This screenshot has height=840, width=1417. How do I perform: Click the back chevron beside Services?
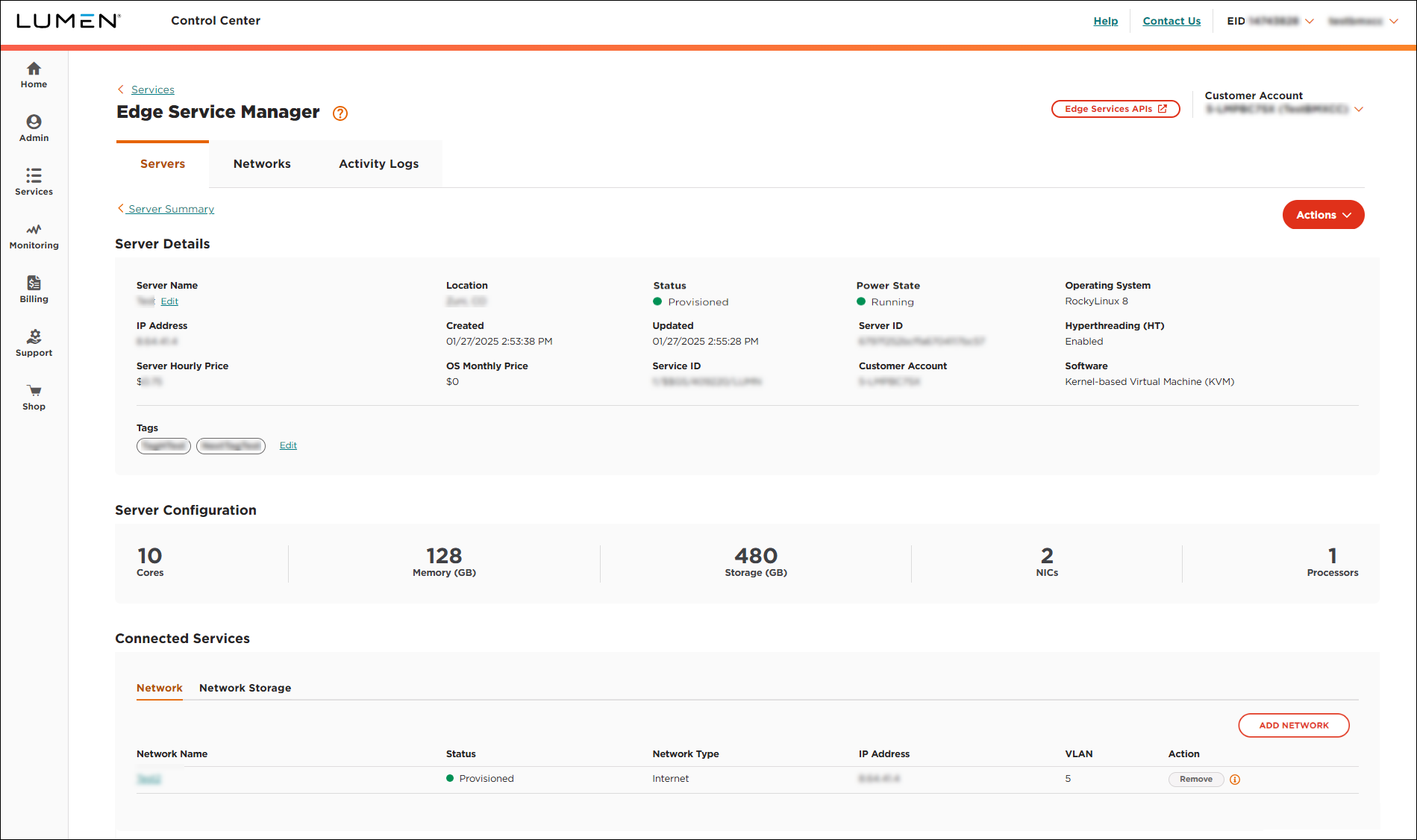tap(121, 90)
